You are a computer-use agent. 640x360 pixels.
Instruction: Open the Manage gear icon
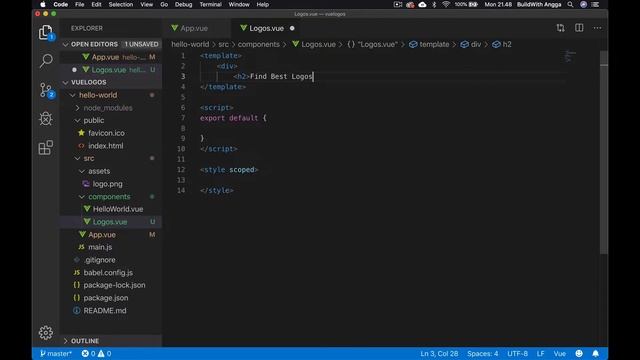[46, 333]
